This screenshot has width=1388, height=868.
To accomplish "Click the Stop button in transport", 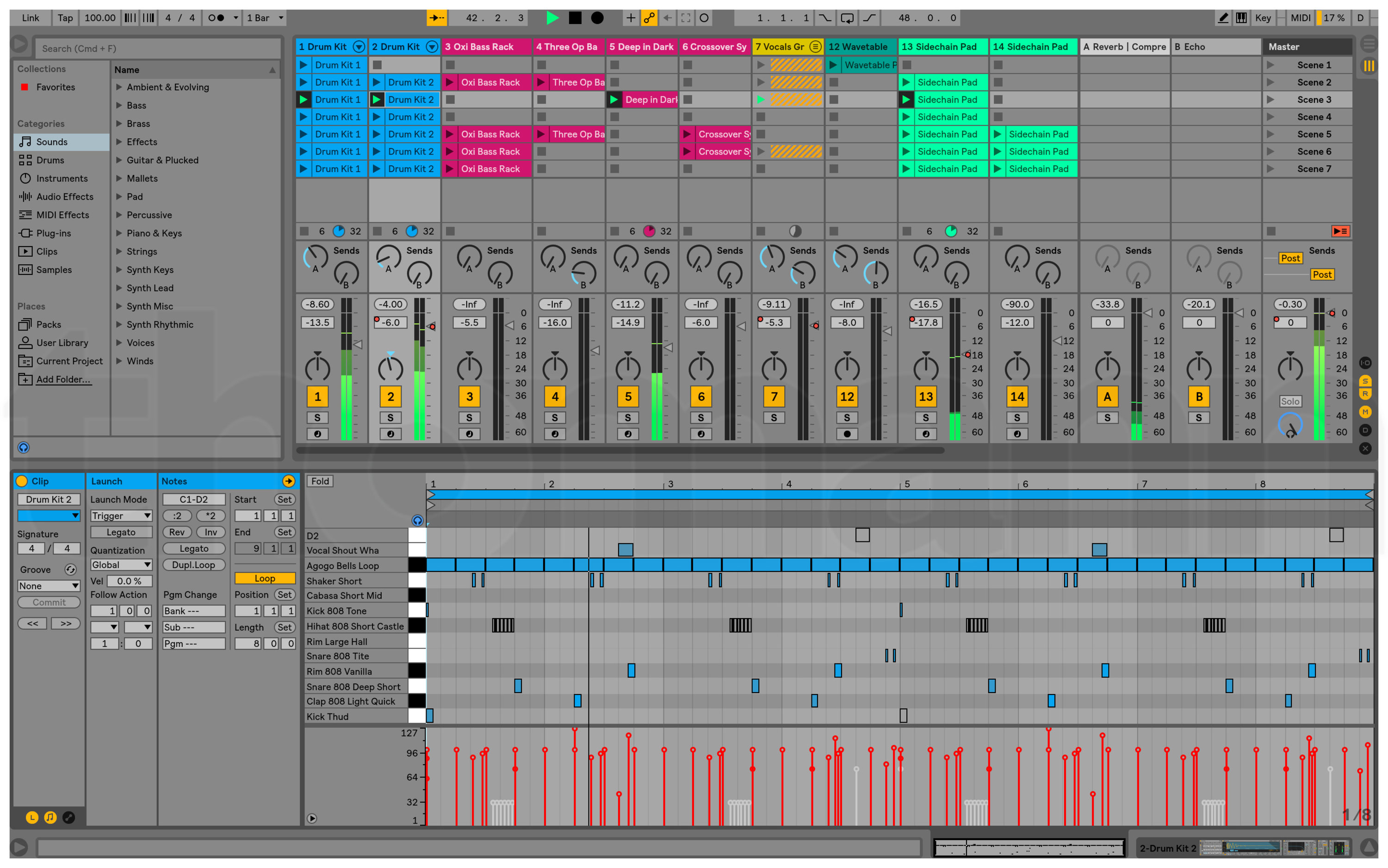I will click(575, 18).
